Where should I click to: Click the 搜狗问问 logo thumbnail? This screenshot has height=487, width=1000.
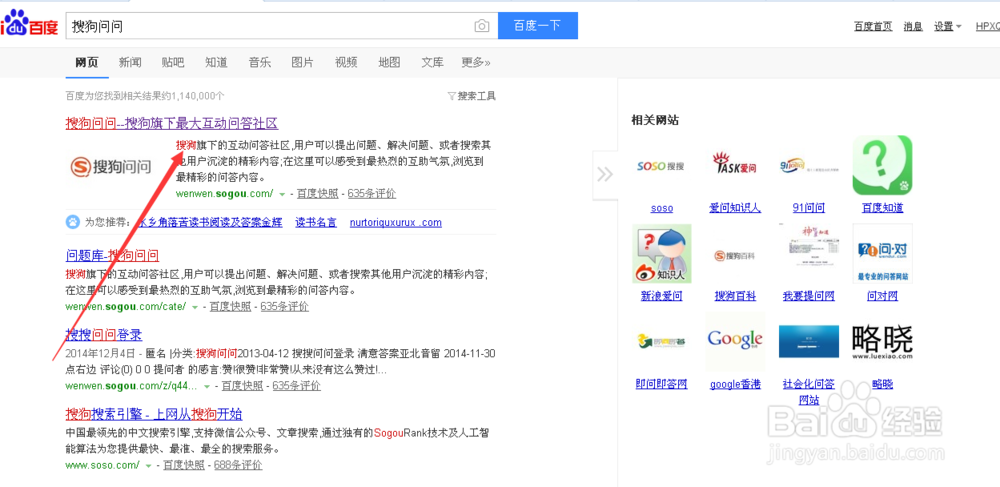(111, 167)
